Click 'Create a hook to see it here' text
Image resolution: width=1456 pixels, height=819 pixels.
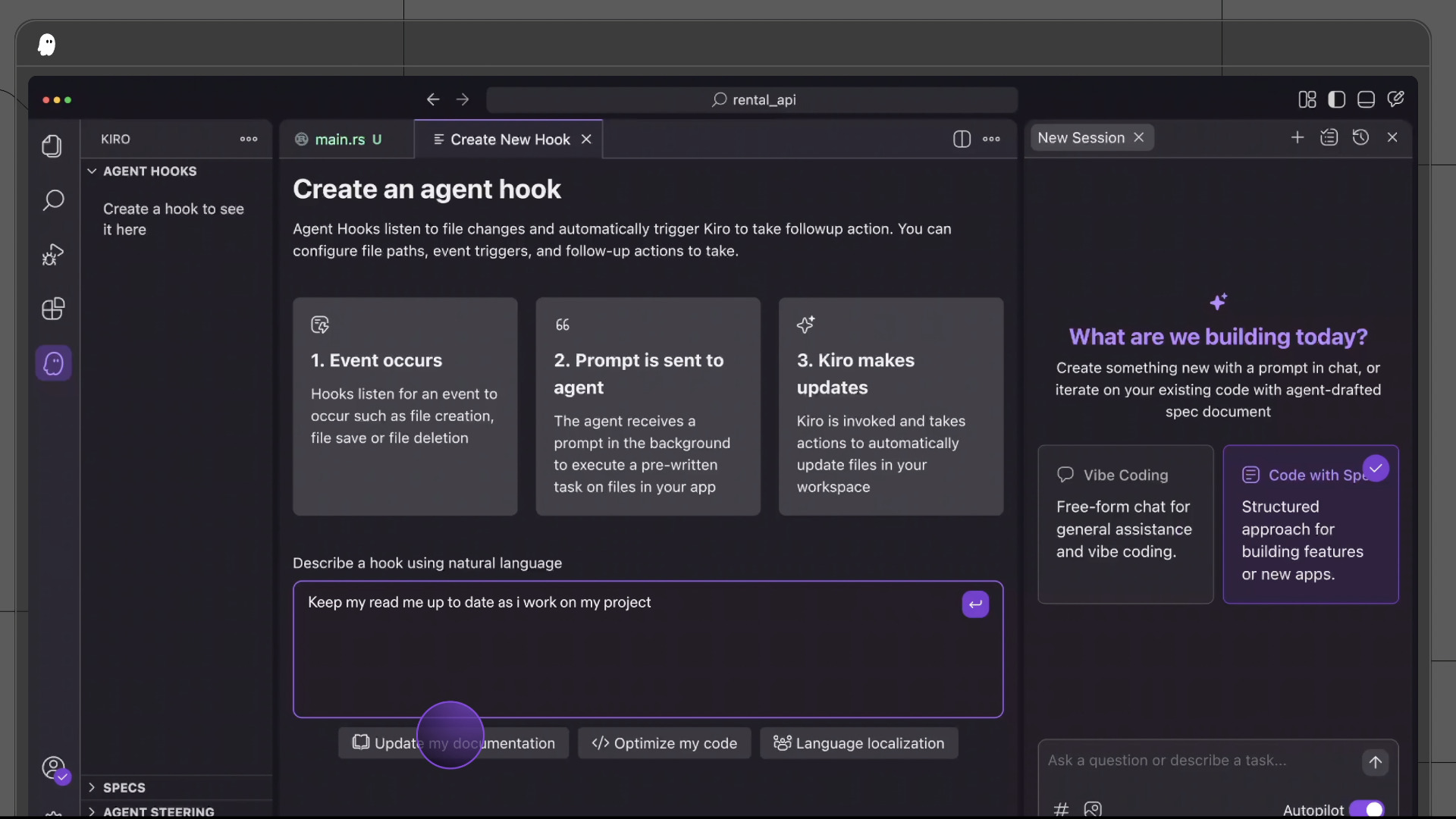174,219
